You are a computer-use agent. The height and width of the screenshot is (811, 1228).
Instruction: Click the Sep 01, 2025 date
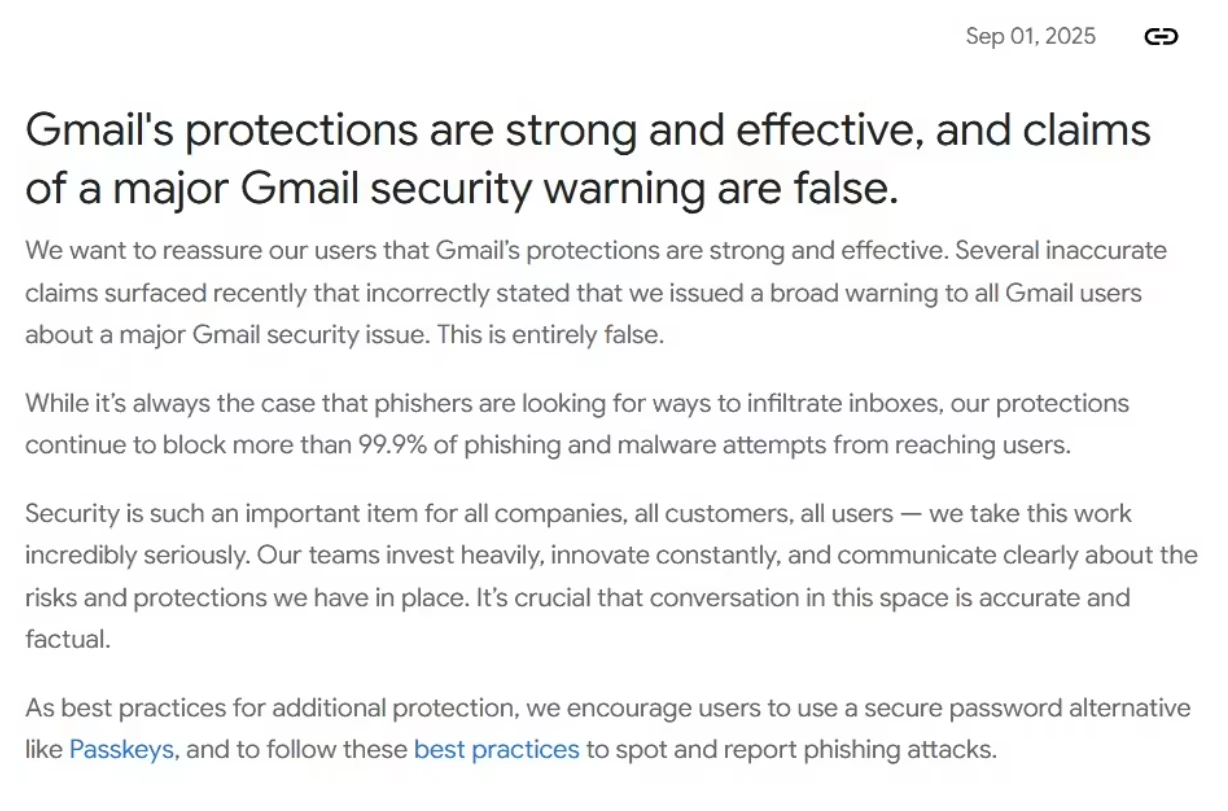(x=1030, y=37)
